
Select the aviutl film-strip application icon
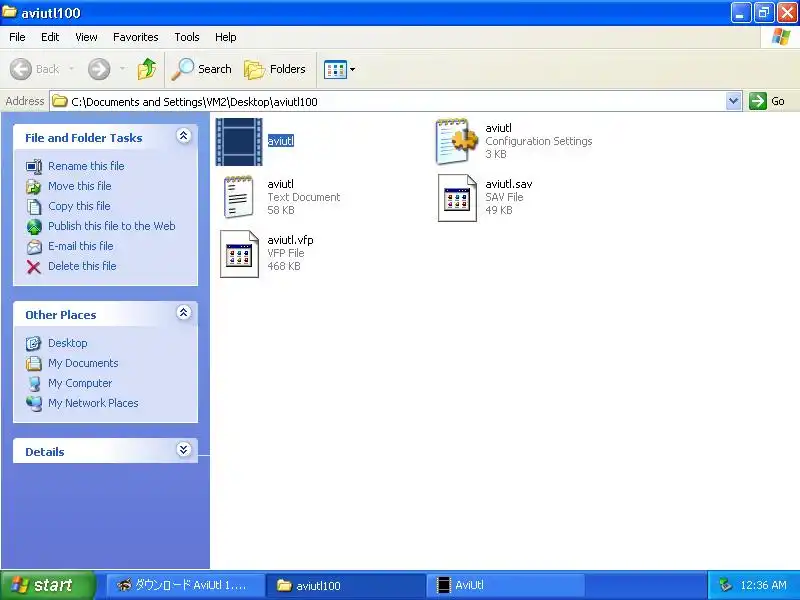(x=239, y=142)
